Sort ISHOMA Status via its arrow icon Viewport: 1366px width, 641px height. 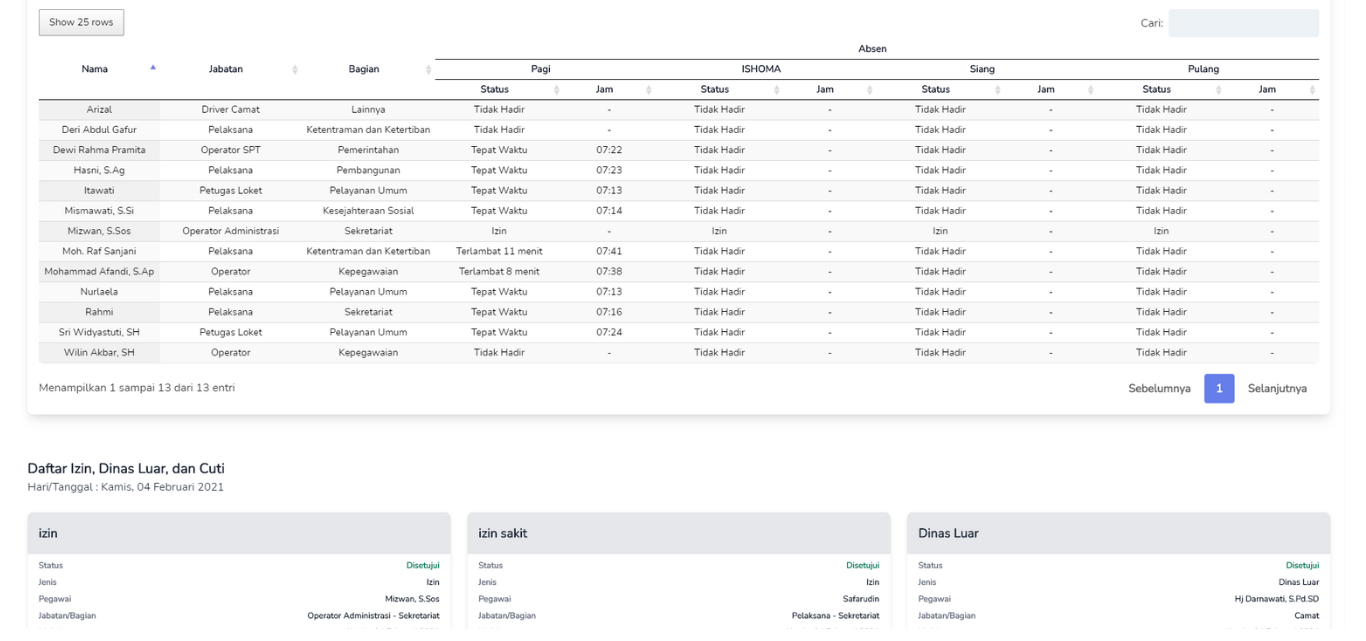(777, 90)
